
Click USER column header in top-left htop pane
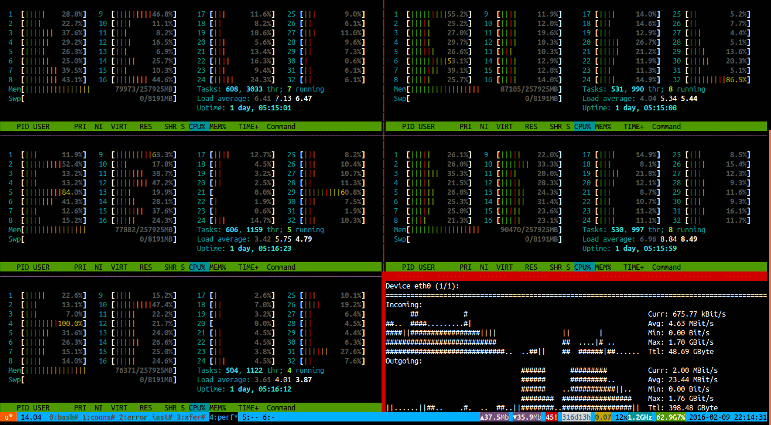tap(43, 127)
